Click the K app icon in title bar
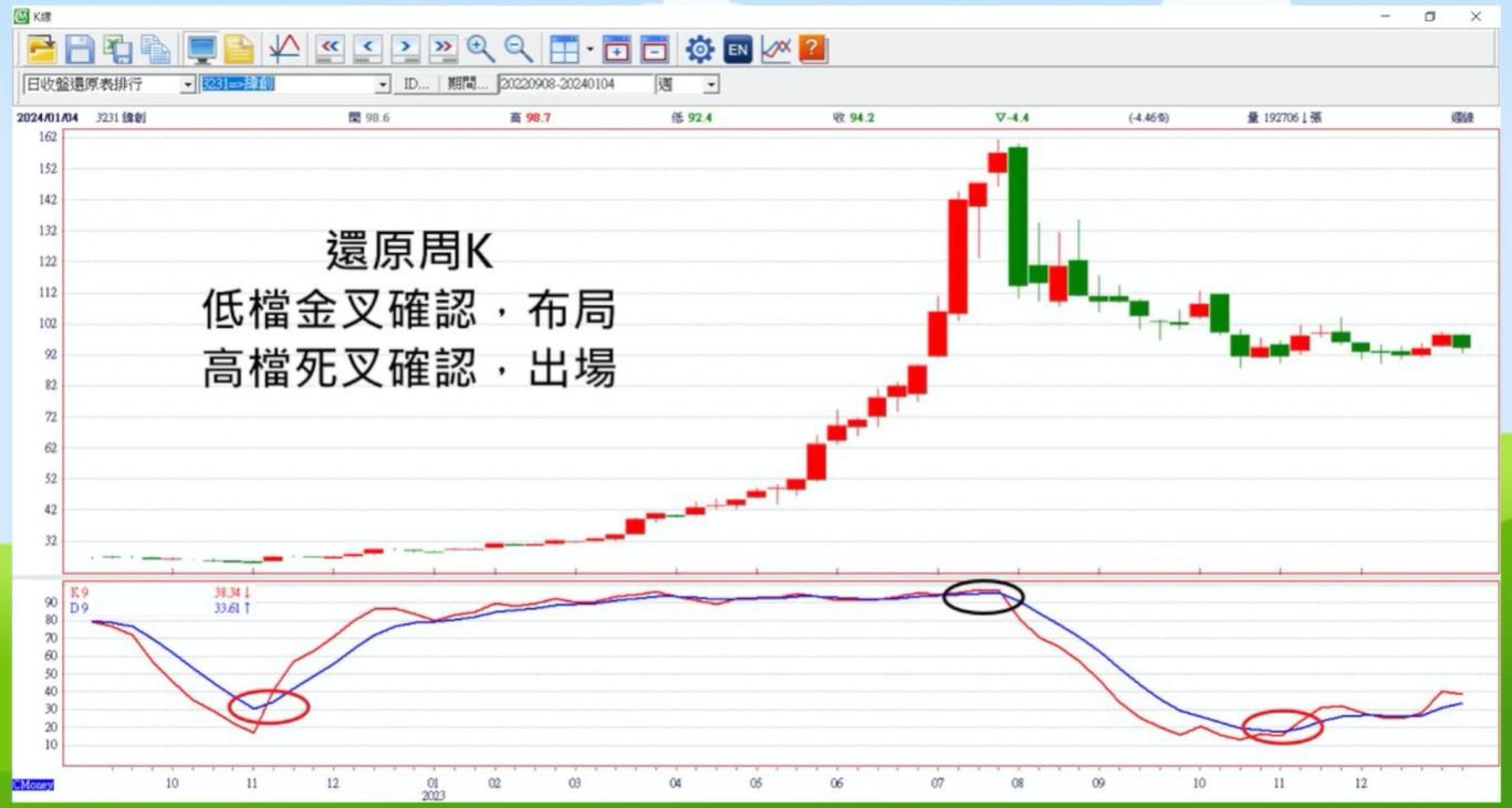This screenshot has height=808, width=1512. pos(21,16)
